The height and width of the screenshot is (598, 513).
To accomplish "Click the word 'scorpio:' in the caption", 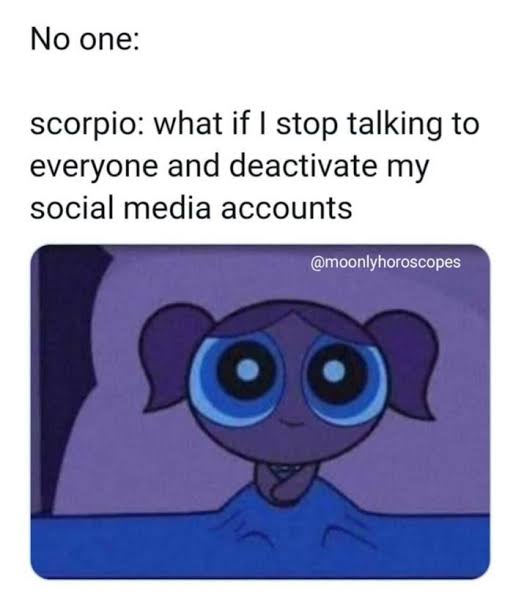I will tap(88, 125).
